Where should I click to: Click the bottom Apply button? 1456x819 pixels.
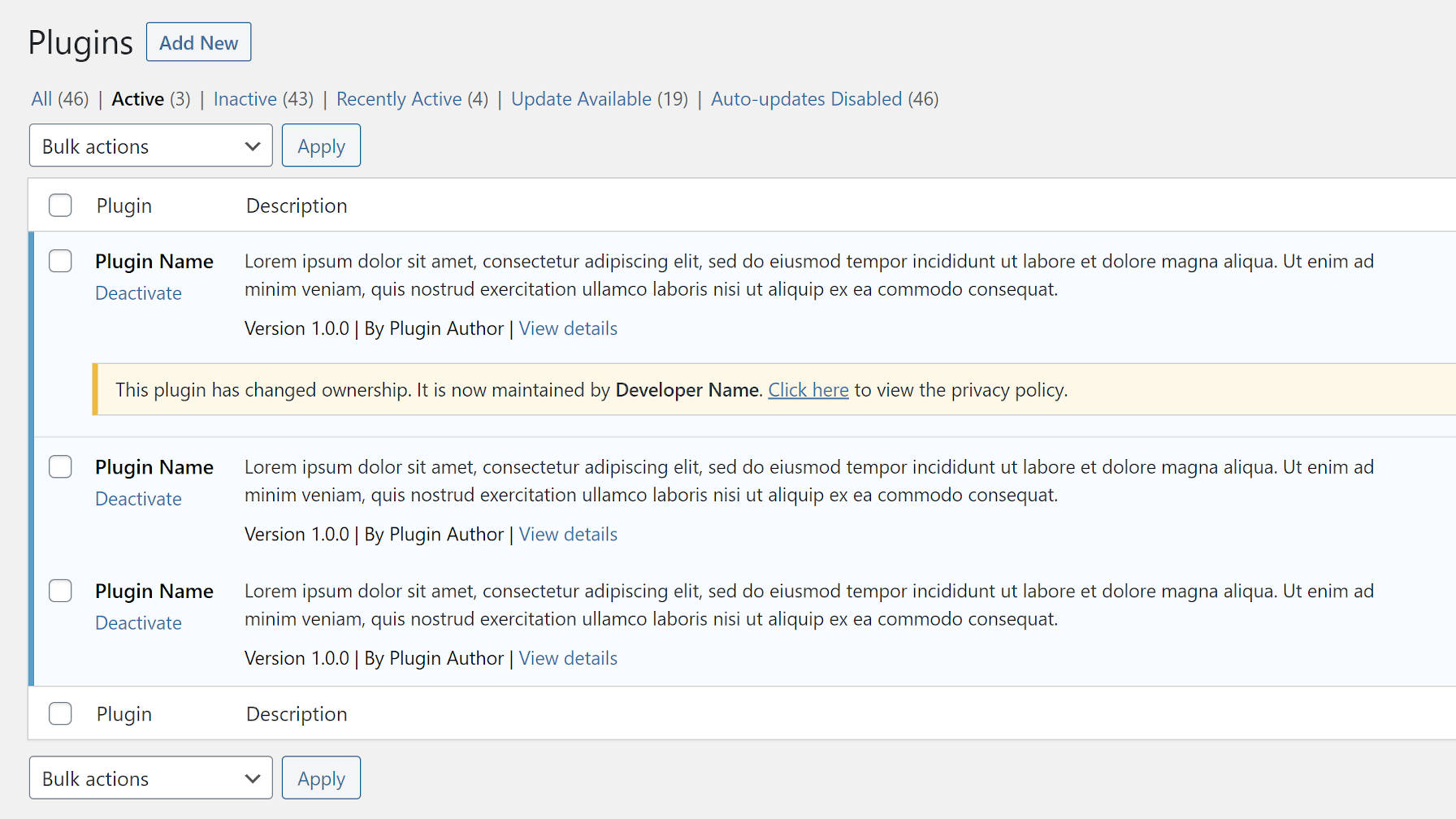tap(320, 778)
